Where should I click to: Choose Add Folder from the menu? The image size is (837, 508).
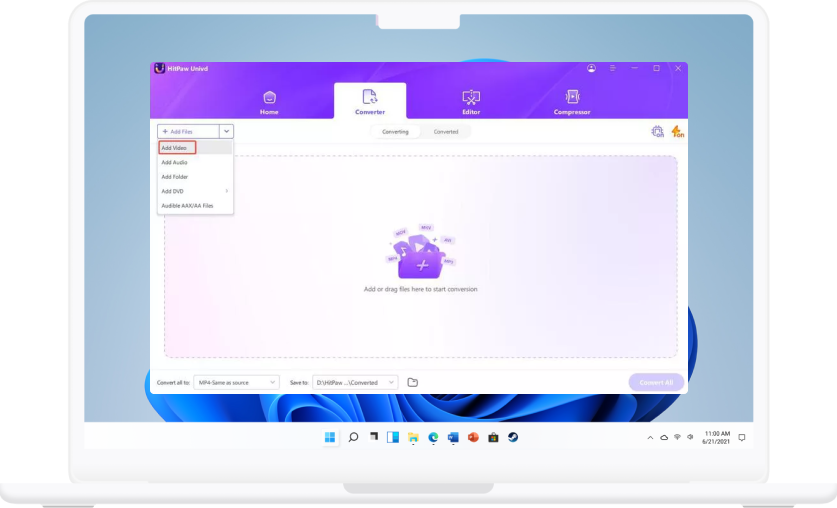click(195, 177)
